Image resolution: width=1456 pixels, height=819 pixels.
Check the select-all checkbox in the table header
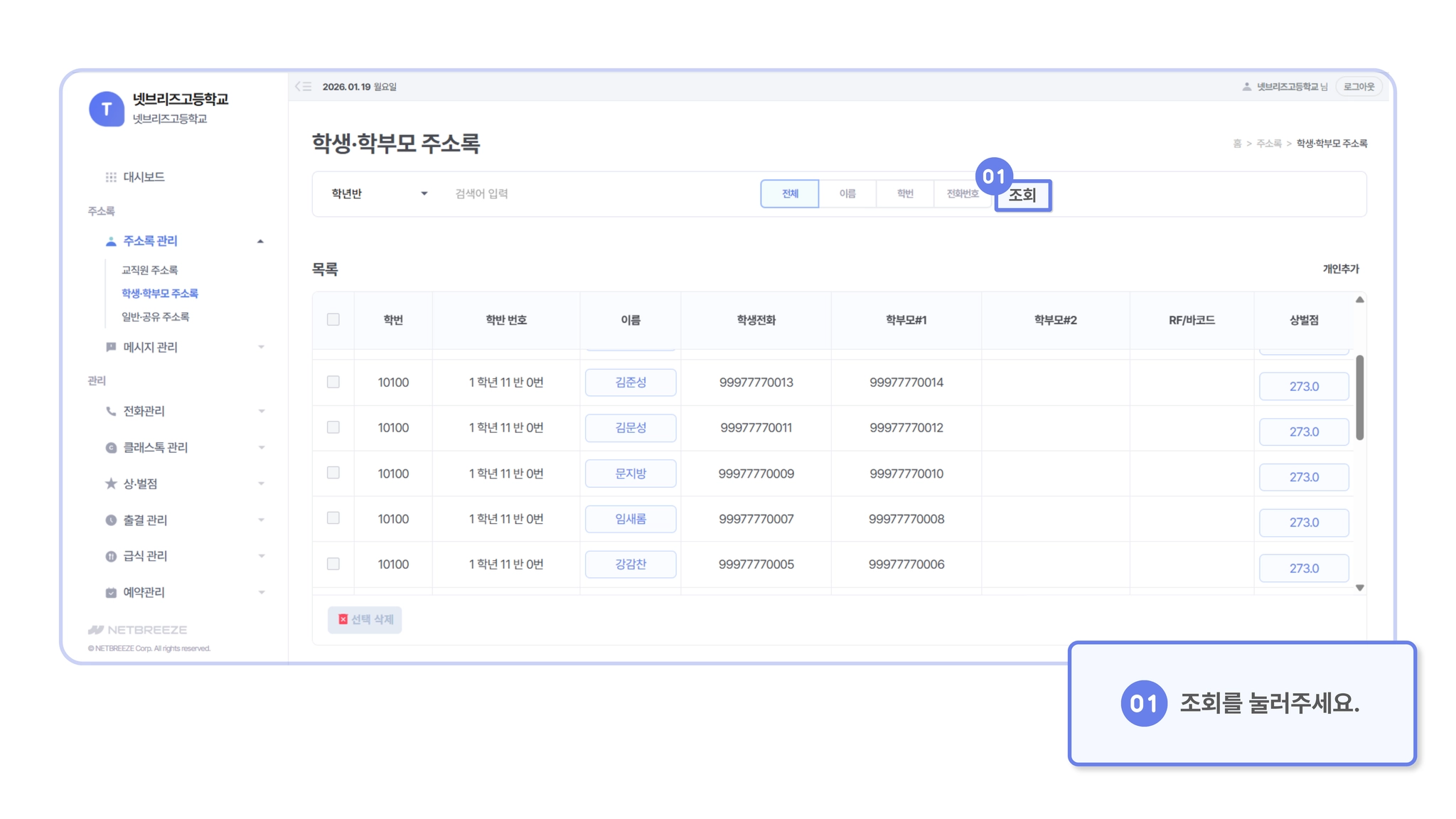pyautogui.click(x=333, y=319)
